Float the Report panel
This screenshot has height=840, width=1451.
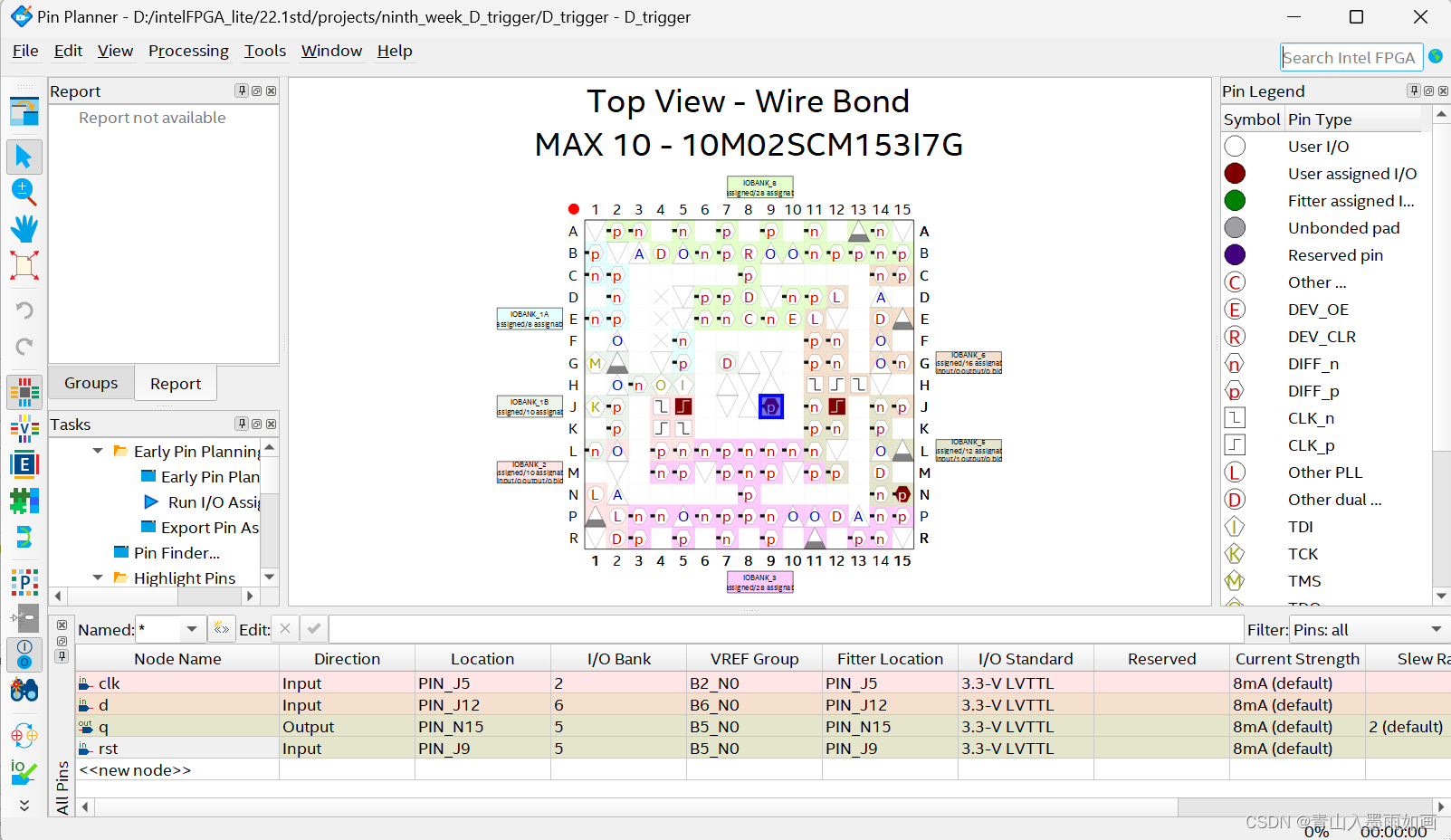(256, 91)
